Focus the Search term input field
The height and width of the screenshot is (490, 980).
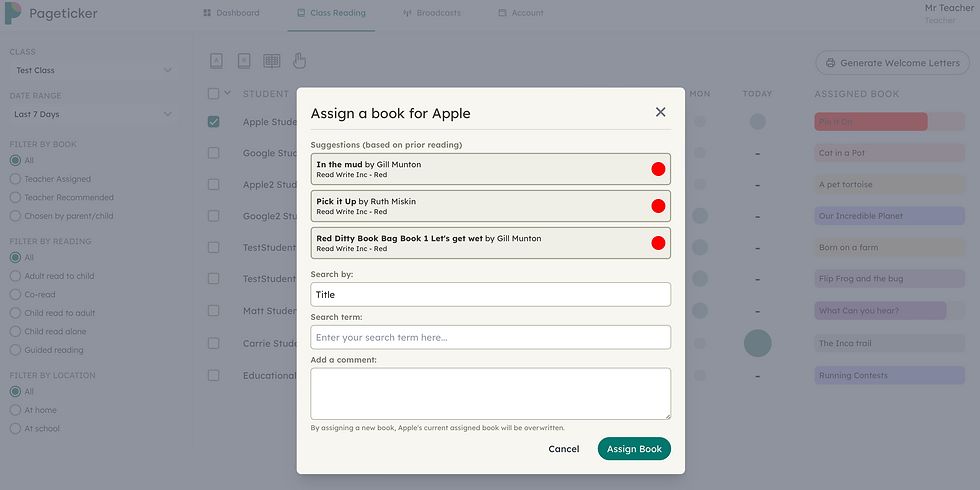point(491,338)
